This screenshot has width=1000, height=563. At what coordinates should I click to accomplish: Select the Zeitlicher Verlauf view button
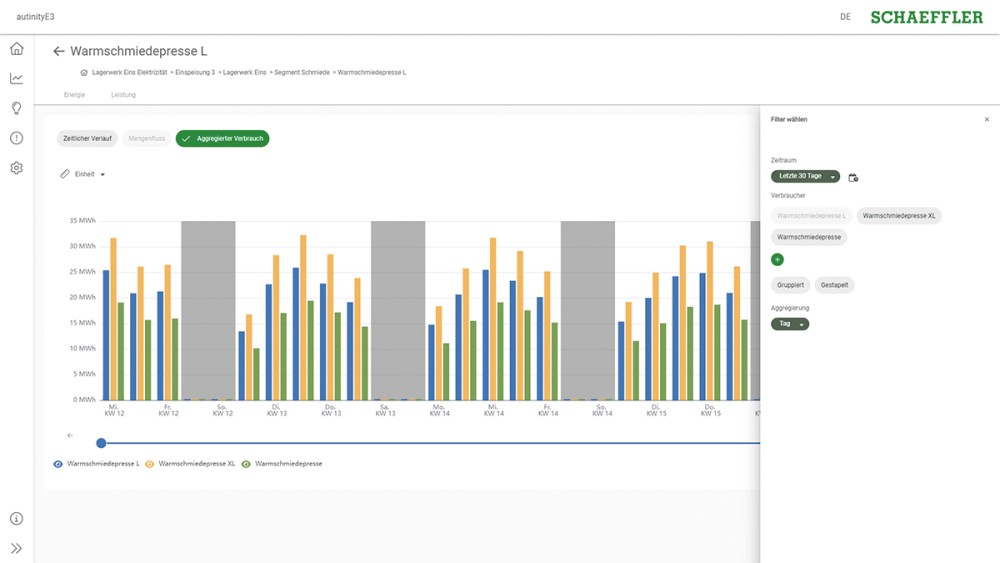tap(87, 139)
